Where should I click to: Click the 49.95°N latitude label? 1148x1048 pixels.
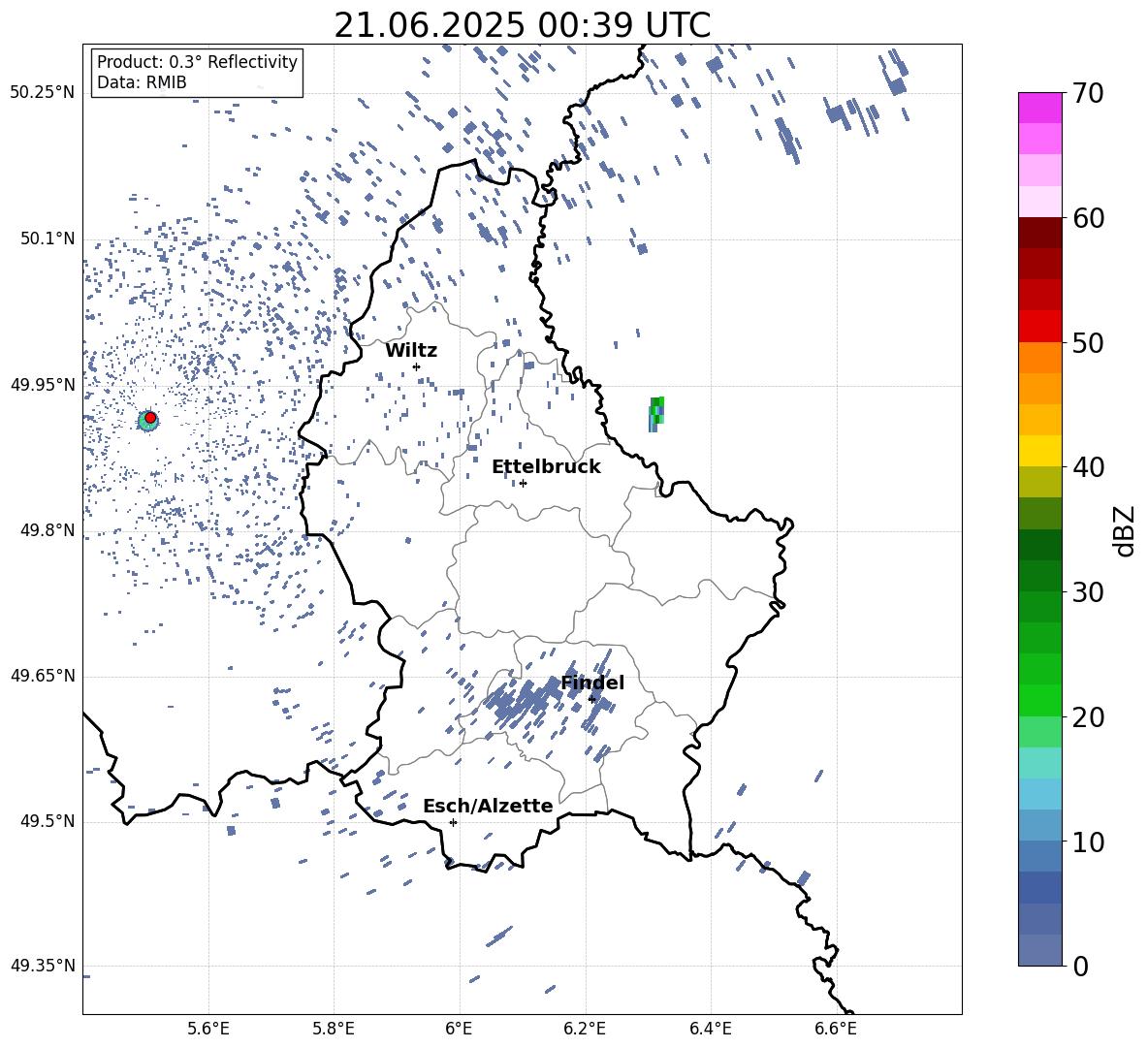(42, 385)
